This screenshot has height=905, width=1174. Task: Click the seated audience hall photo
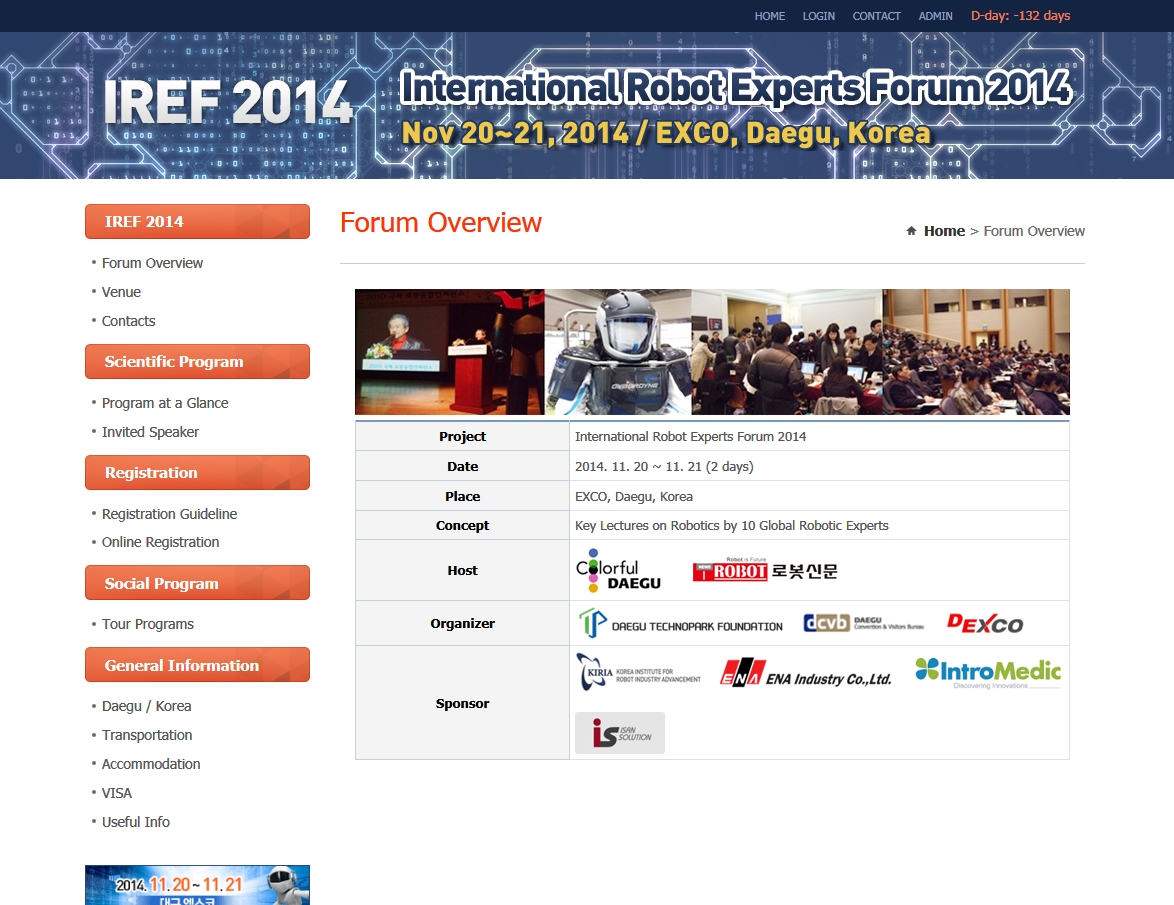point(976,352)
